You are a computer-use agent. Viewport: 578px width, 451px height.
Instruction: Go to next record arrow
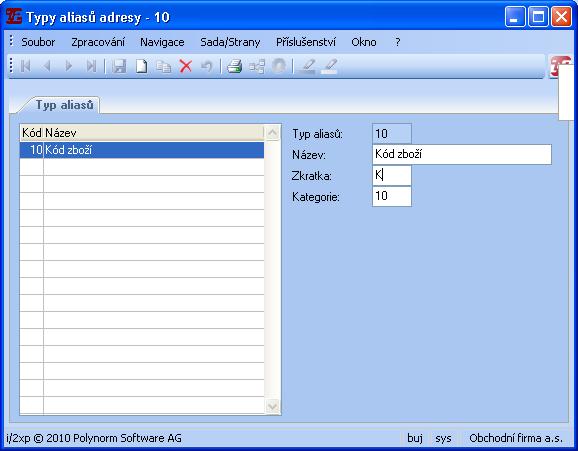pyautogui.click(x=69, y=66)
